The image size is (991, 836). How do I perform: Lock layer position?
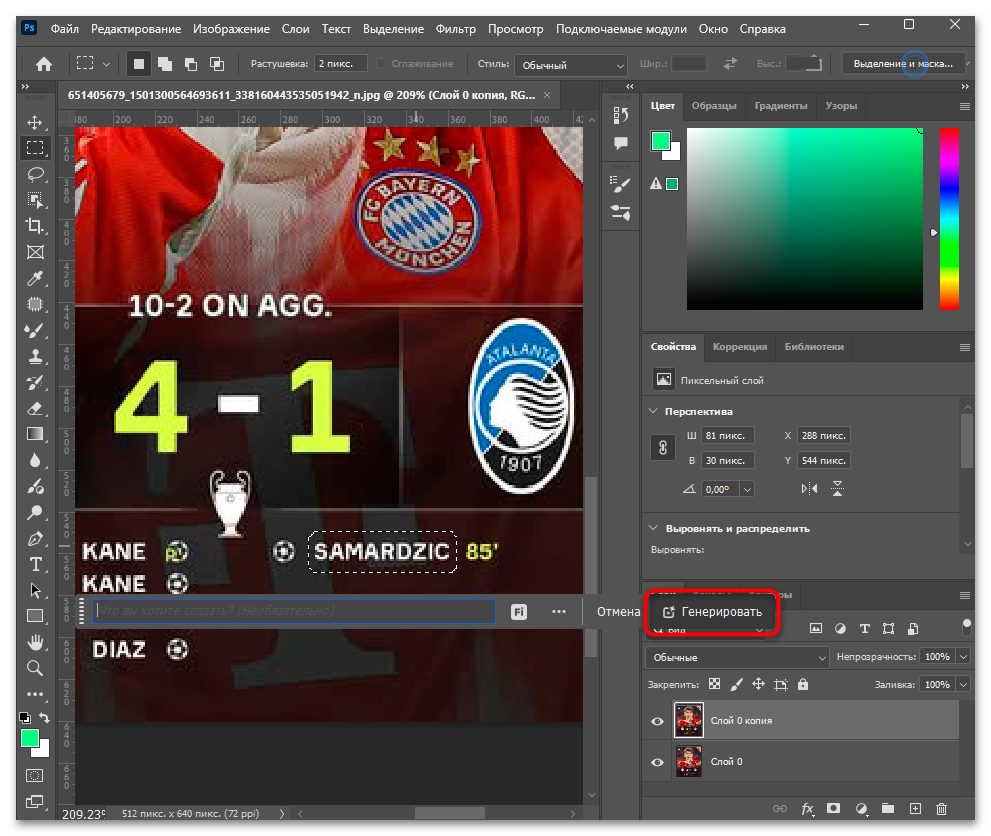[x=758, y=684]
